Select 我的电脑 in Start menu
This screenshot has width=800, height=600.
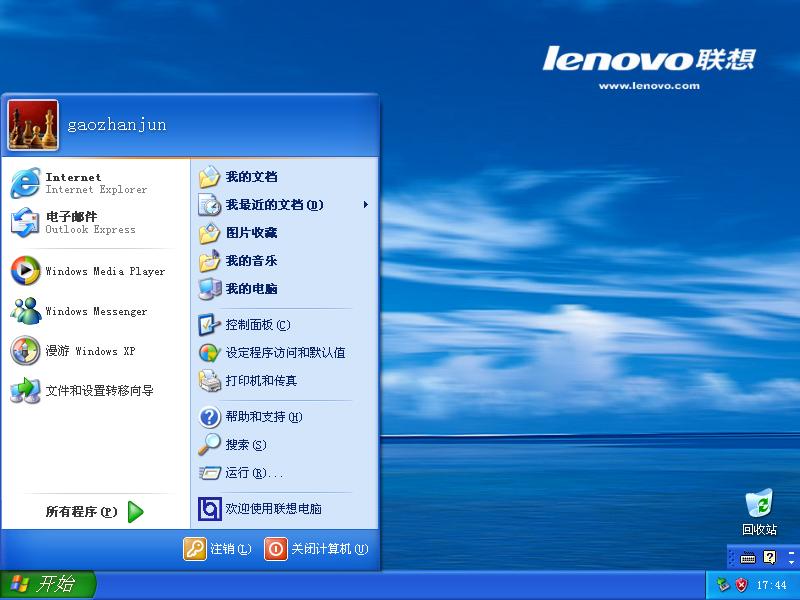click(x=250, y=289)
